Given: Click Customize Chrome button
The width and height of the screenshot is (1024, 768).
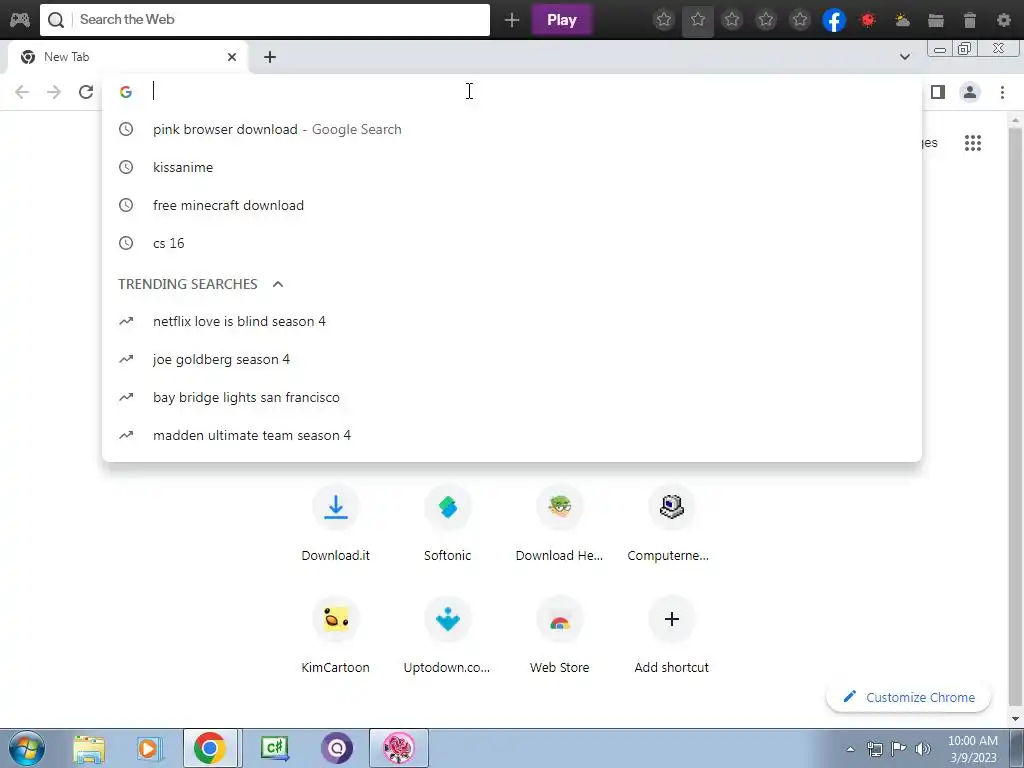Looking at the screenshot, I should point(908,697).
